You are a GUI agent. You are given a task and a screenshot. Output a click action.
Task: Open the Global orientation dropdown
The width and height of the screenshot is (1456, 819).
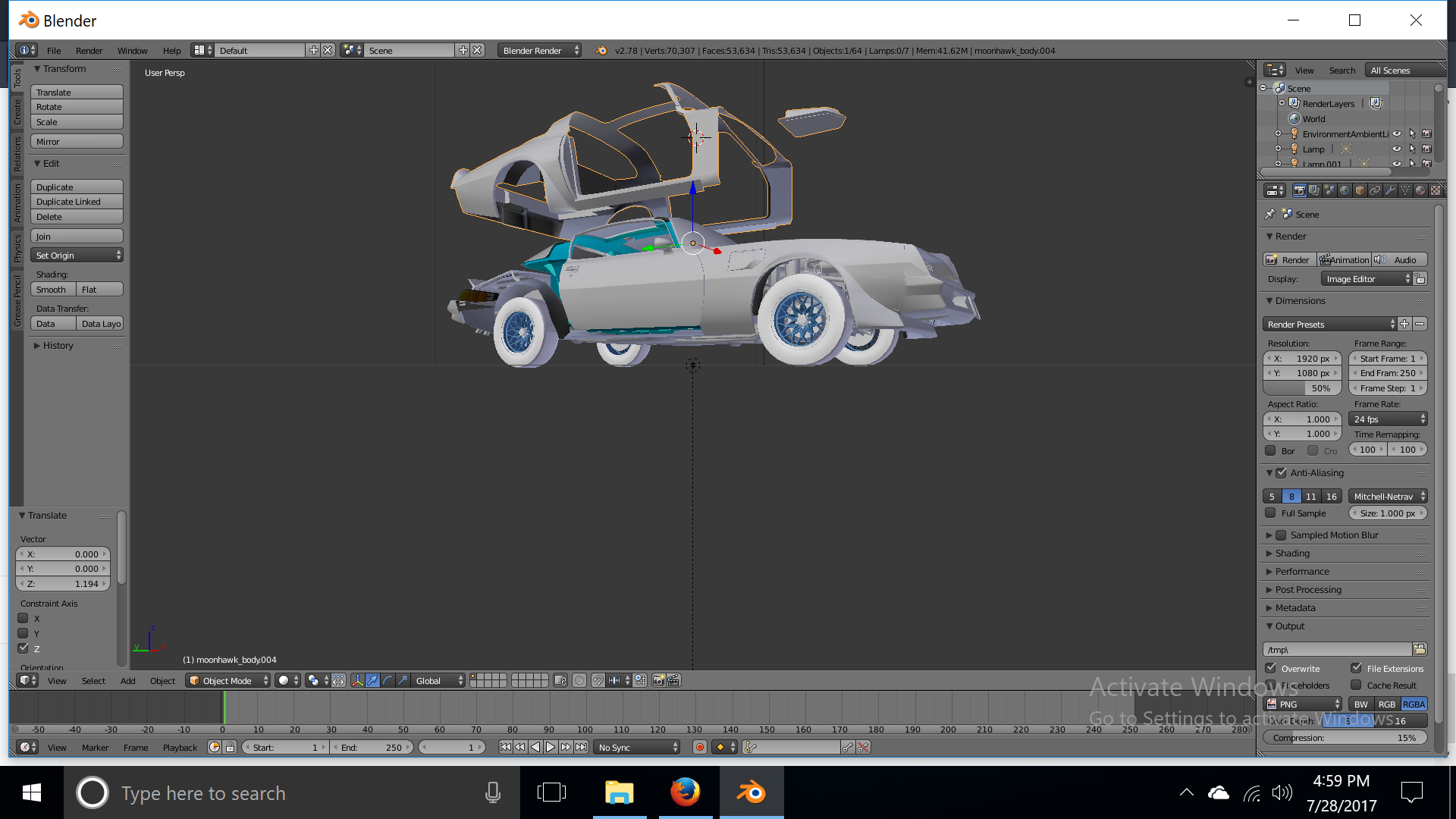(438, 680)
